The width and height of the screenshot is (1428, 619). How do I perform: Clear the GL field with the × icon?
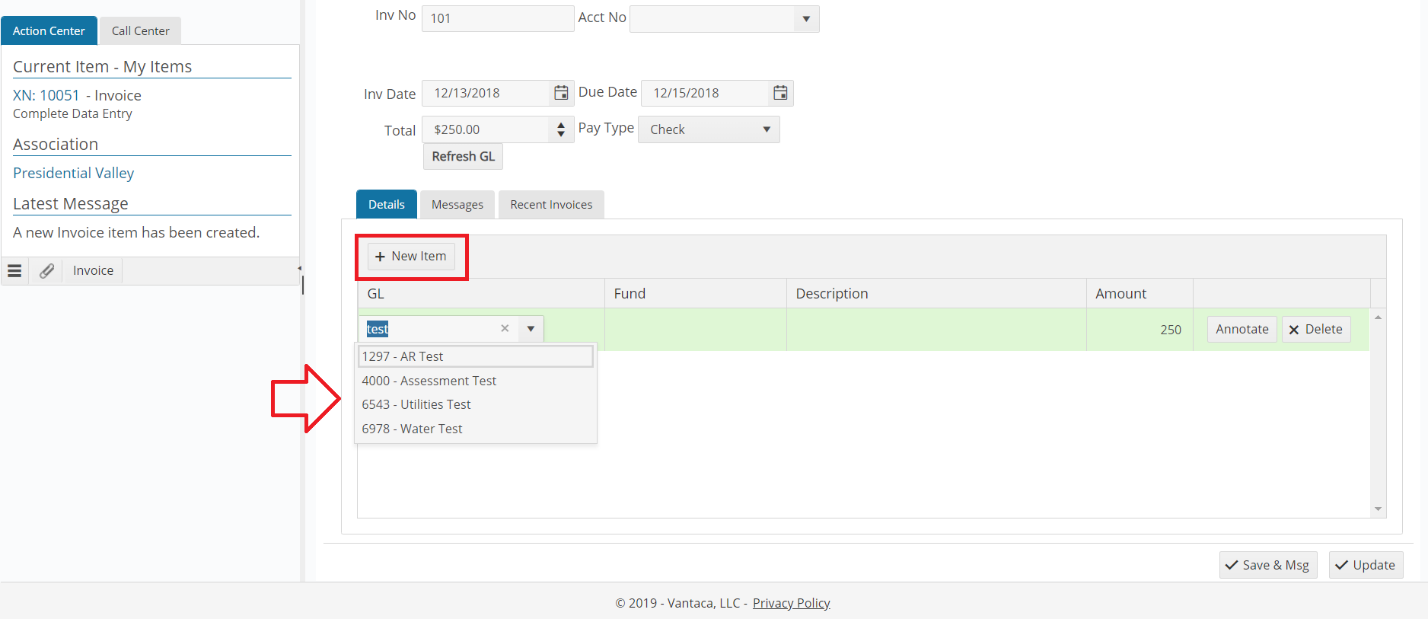pos(505,328)
